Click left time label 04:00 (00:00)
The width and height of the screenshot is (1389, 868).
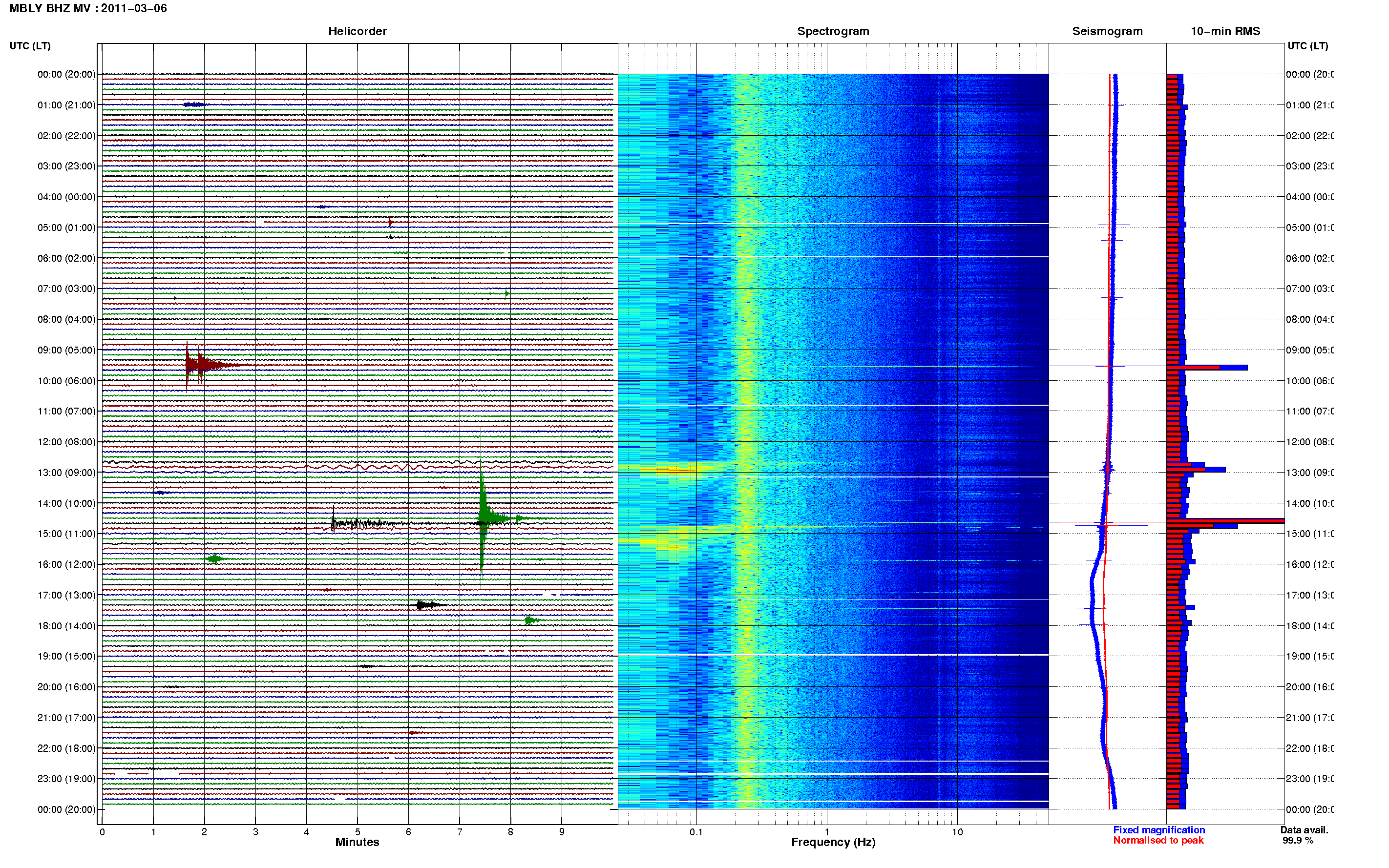(x=66, y=197)
